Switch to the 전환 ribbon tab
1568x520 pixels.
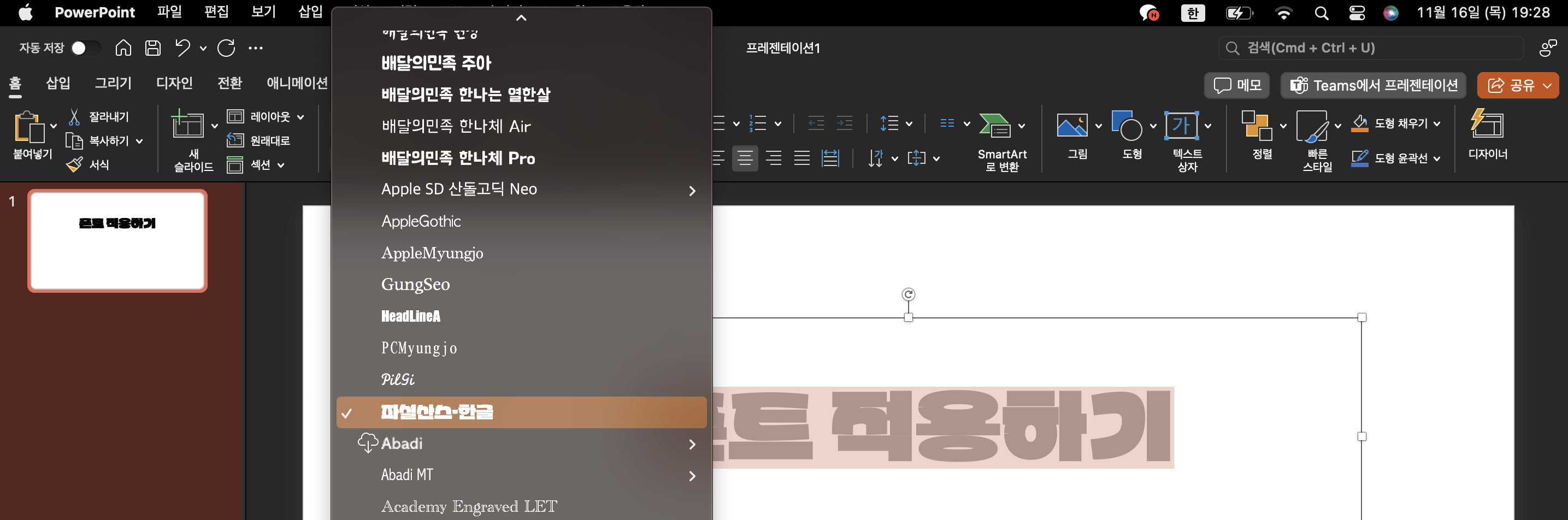point(229,83)
